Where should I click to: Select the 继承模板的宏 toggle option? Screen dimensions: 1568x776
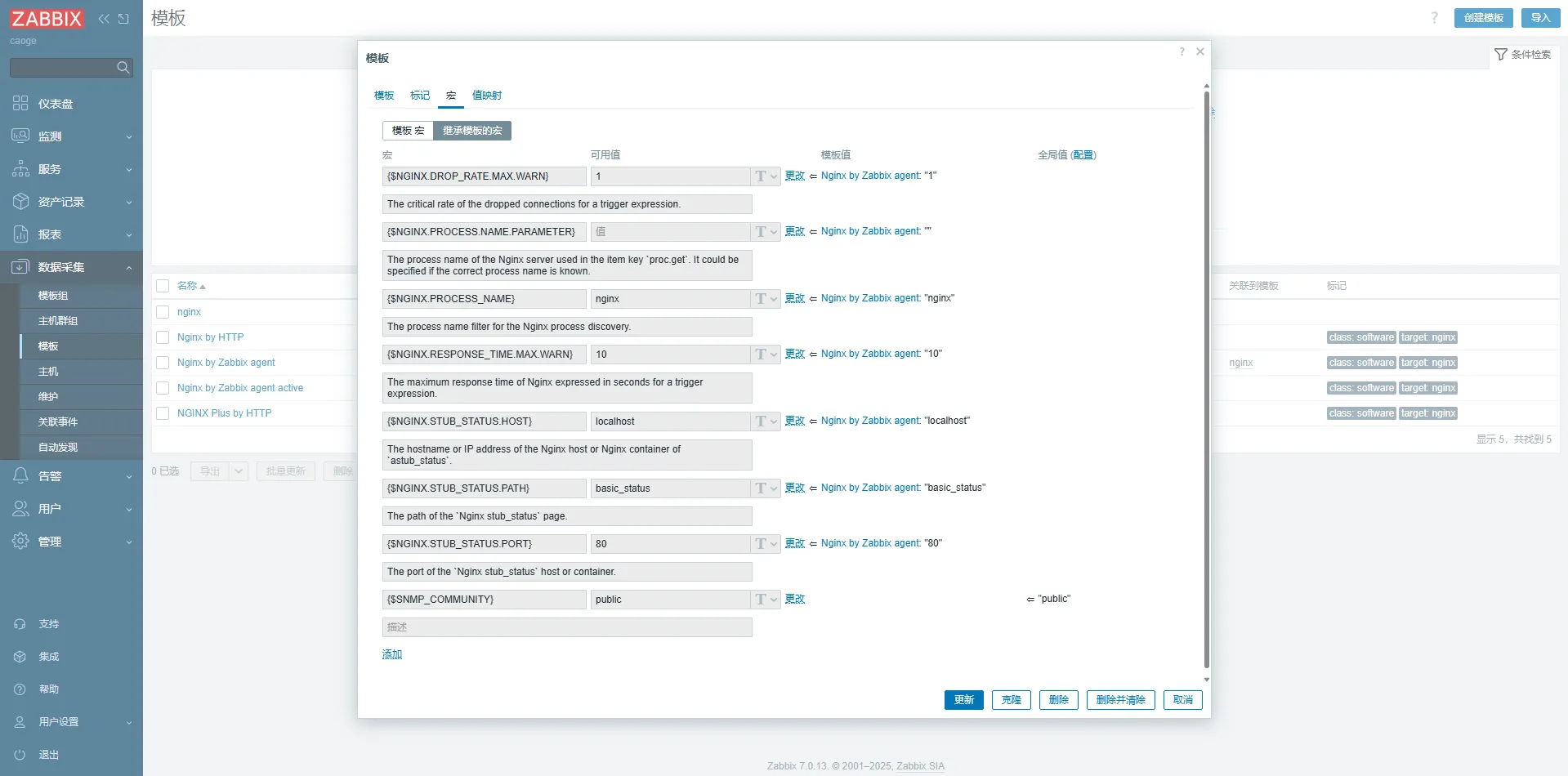tap(472, 131)
